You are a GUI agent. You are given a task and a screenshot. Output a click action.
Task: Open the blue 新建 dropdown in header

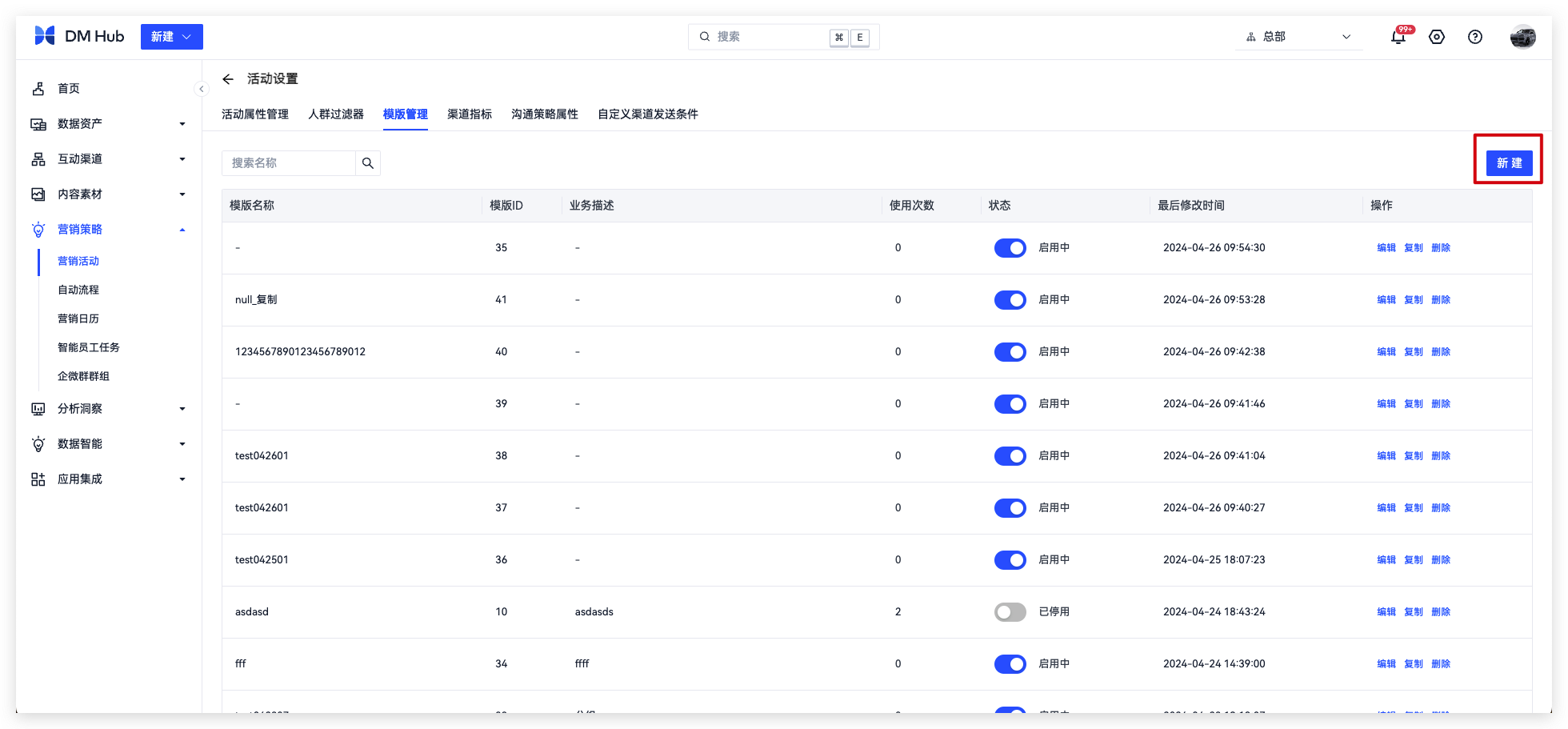(x=172, y=37)
